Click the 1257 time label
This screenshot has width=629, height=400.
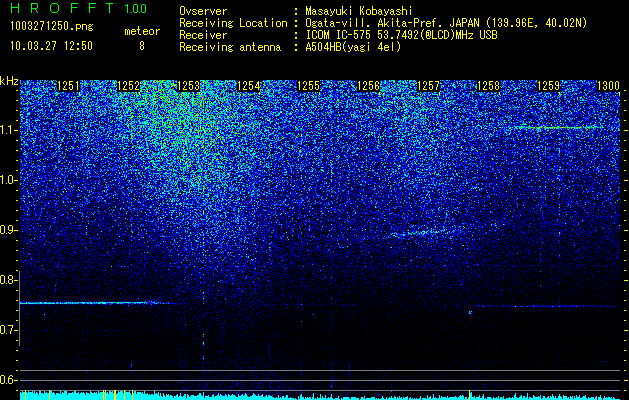428,86
